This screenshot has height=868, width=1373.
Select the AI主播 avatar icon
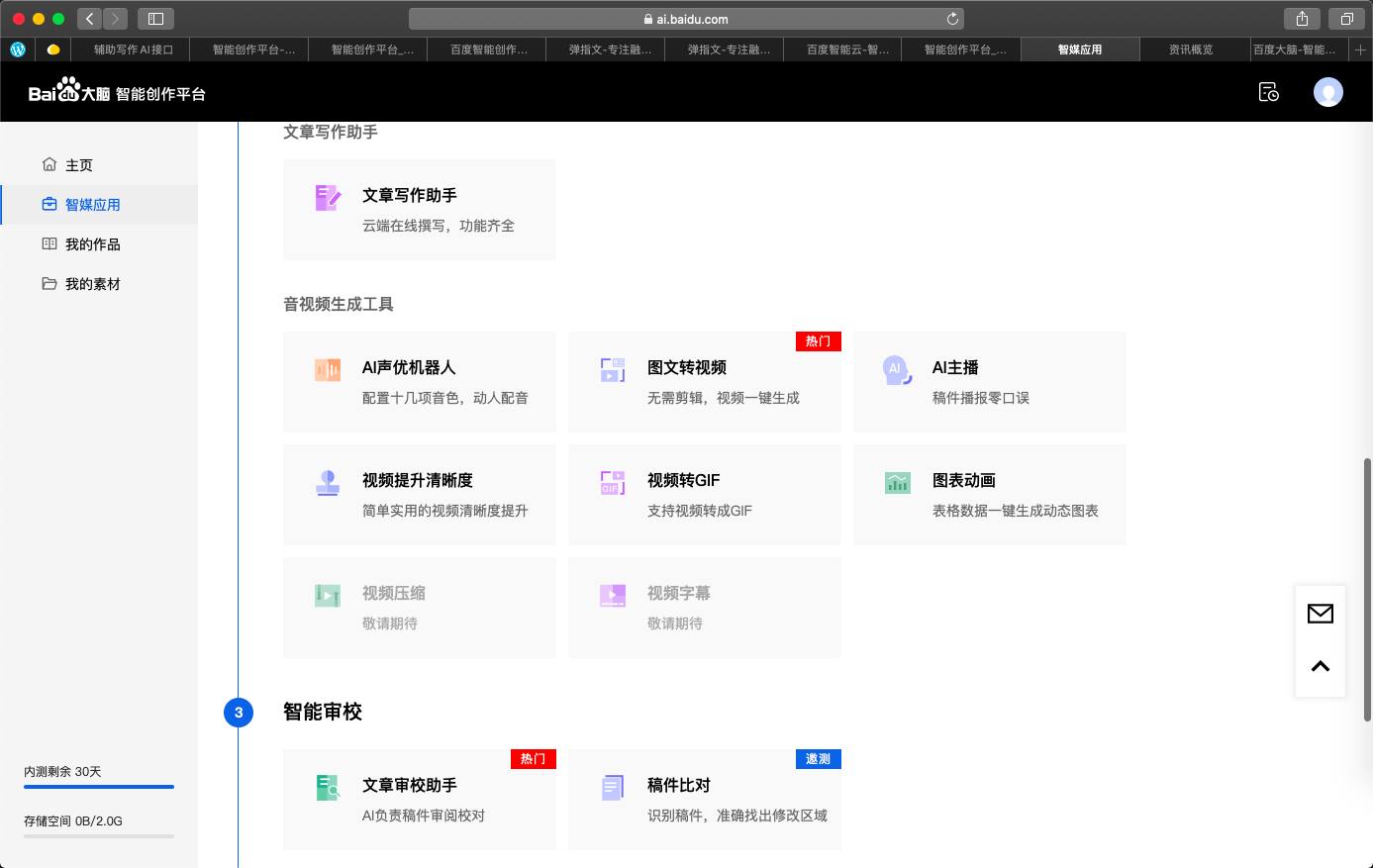897,370
